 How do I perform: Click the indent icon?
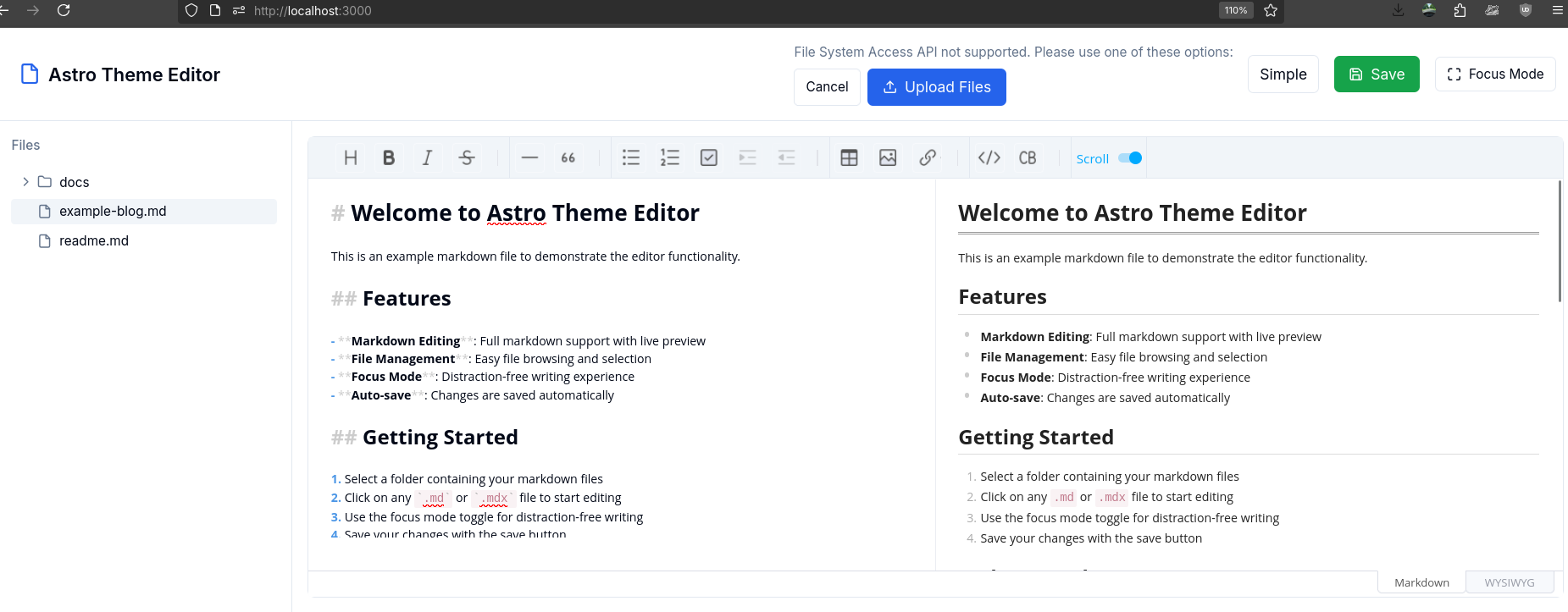[747, 157]
